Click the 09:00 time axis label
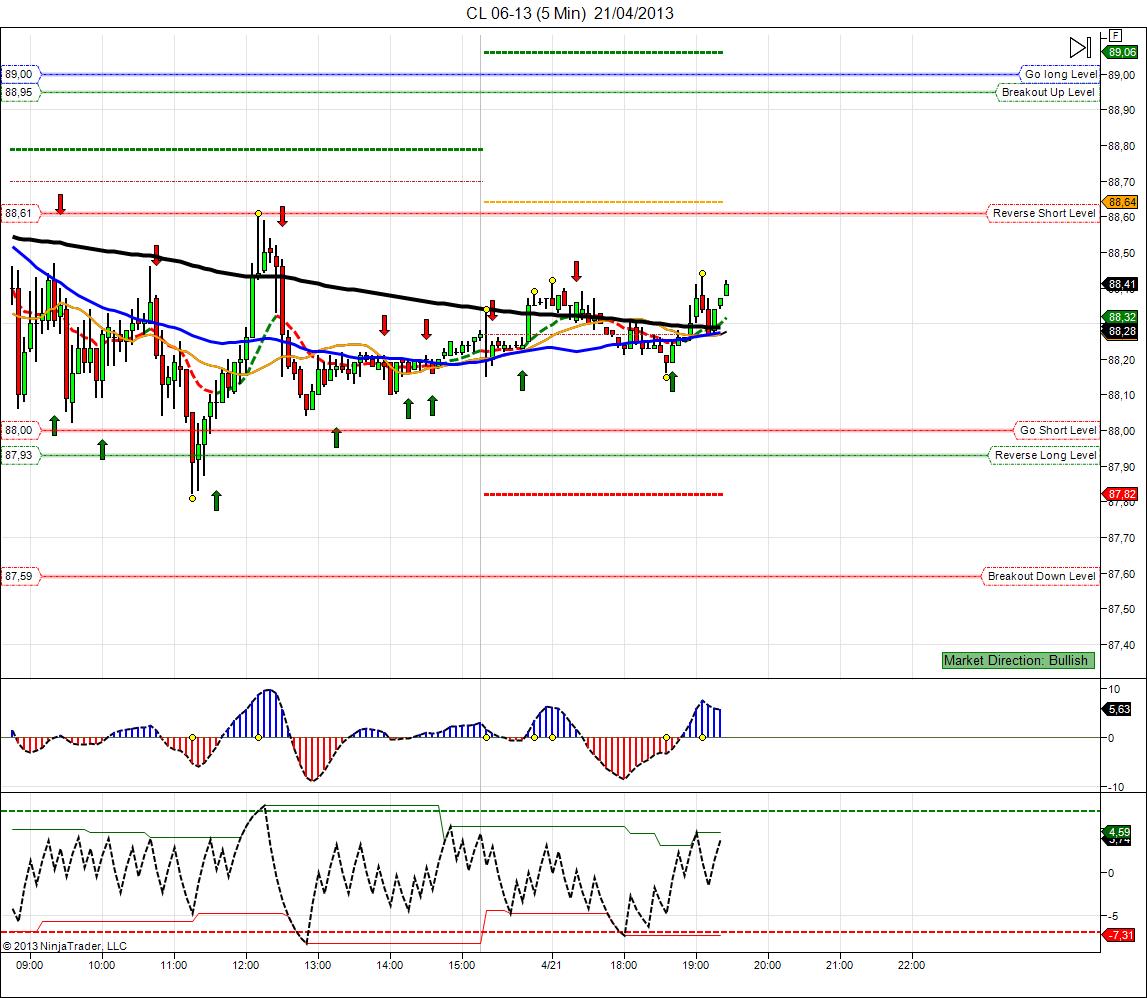The height and width of the screenshot is (998, 1147). pos(29,965)
